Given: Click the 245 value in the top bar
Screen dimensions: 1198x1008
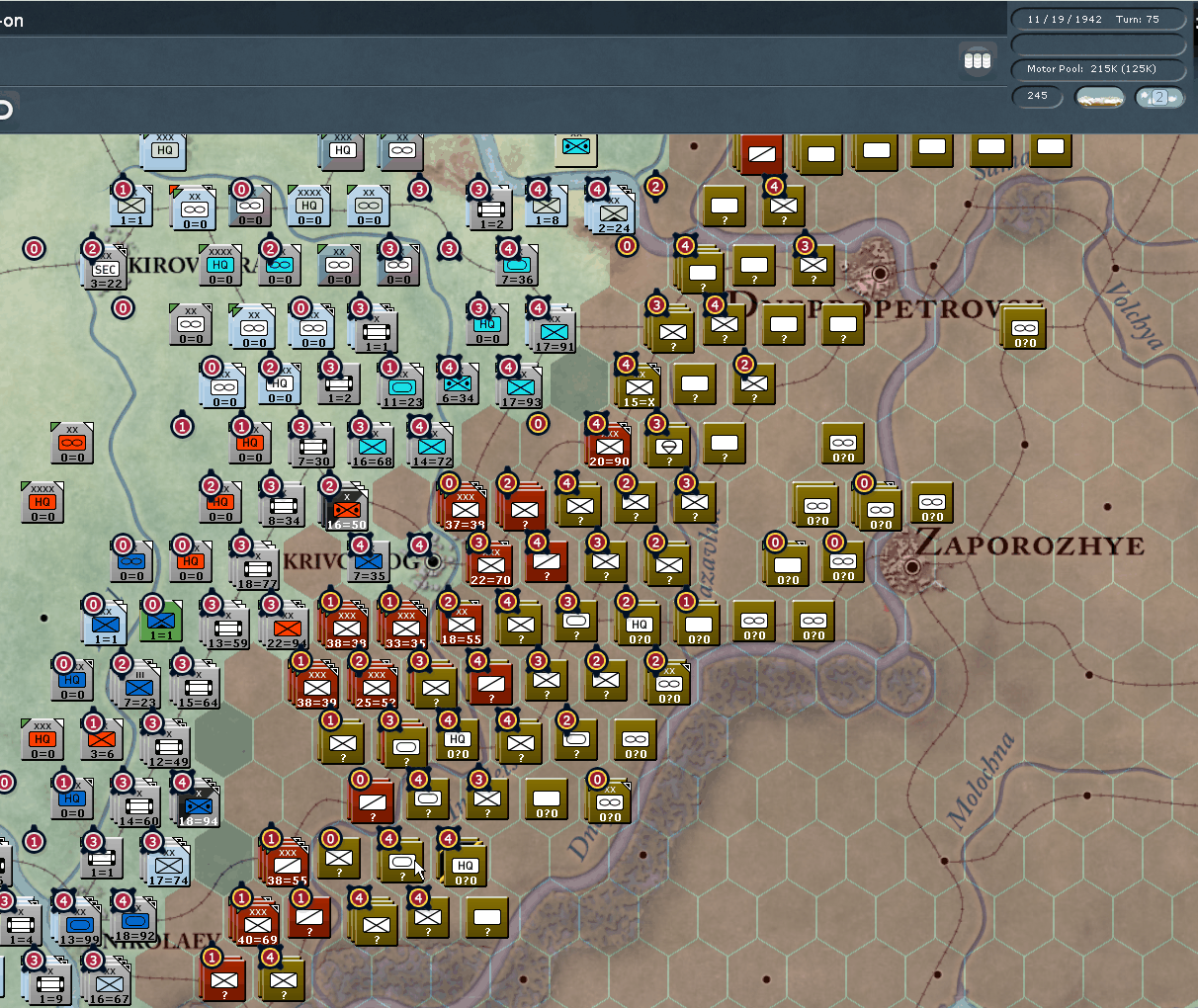Looking at the screenshot, I should (1037, 97).
